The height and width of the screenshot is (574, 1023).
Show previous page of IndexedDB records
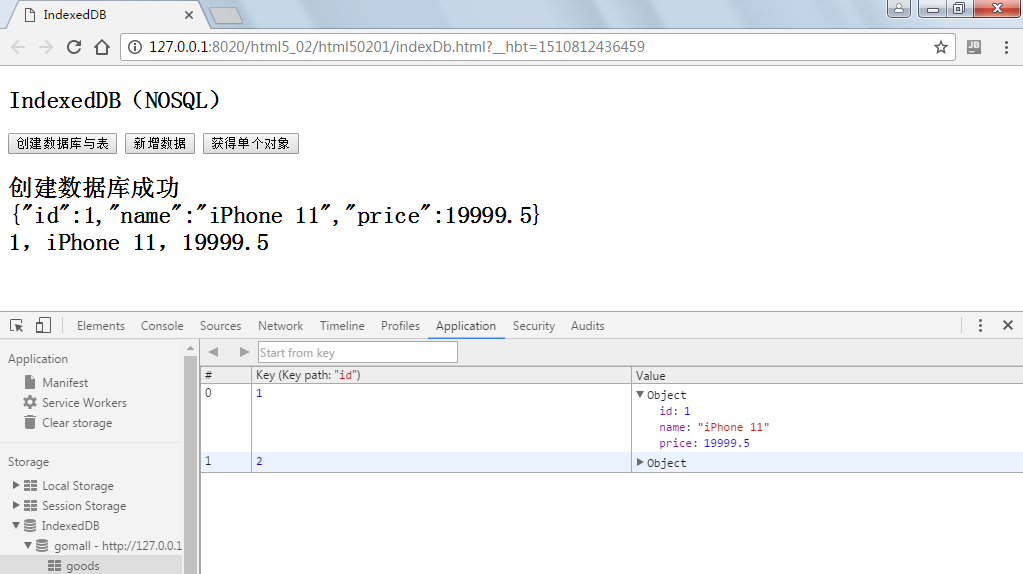pos(213,352)
